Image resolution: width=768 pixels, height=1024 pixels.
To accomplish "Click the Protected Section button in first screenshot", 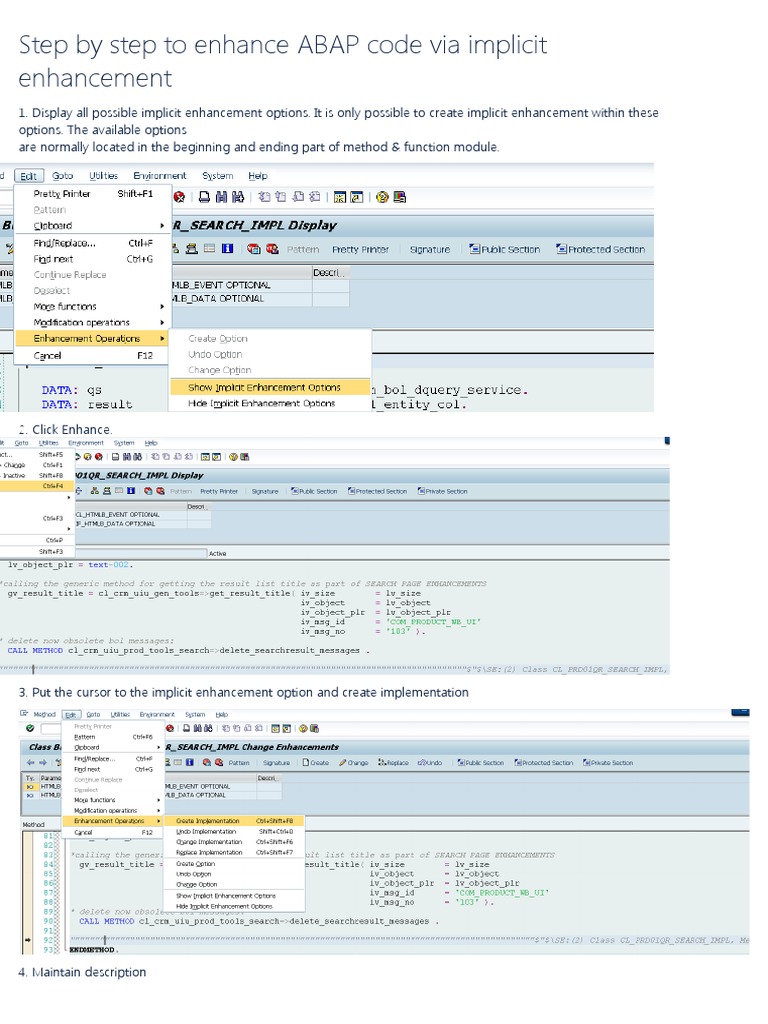I will 600,249.
